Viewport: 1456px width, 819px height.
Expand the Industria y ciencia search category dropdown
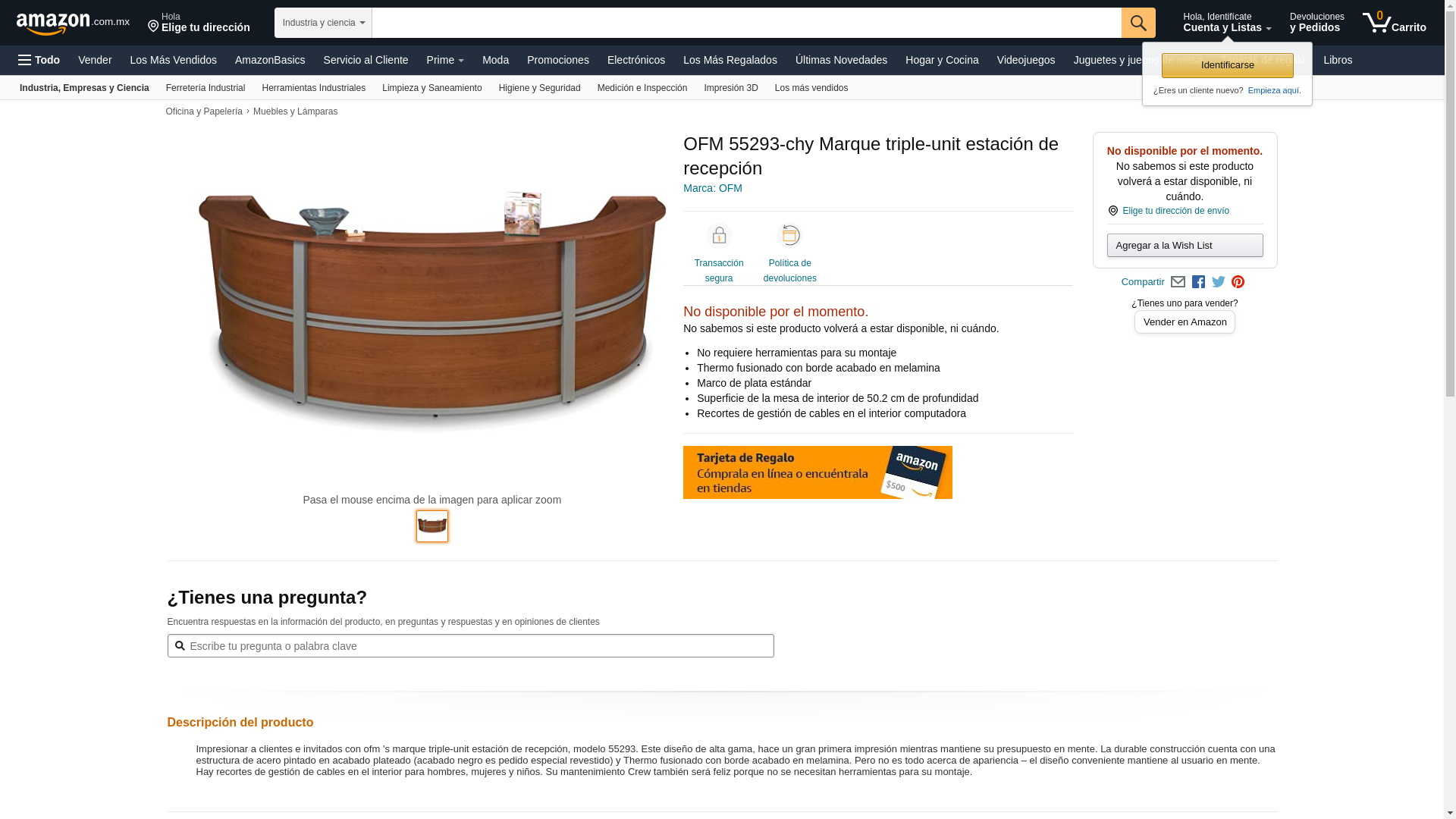point(323,23)
